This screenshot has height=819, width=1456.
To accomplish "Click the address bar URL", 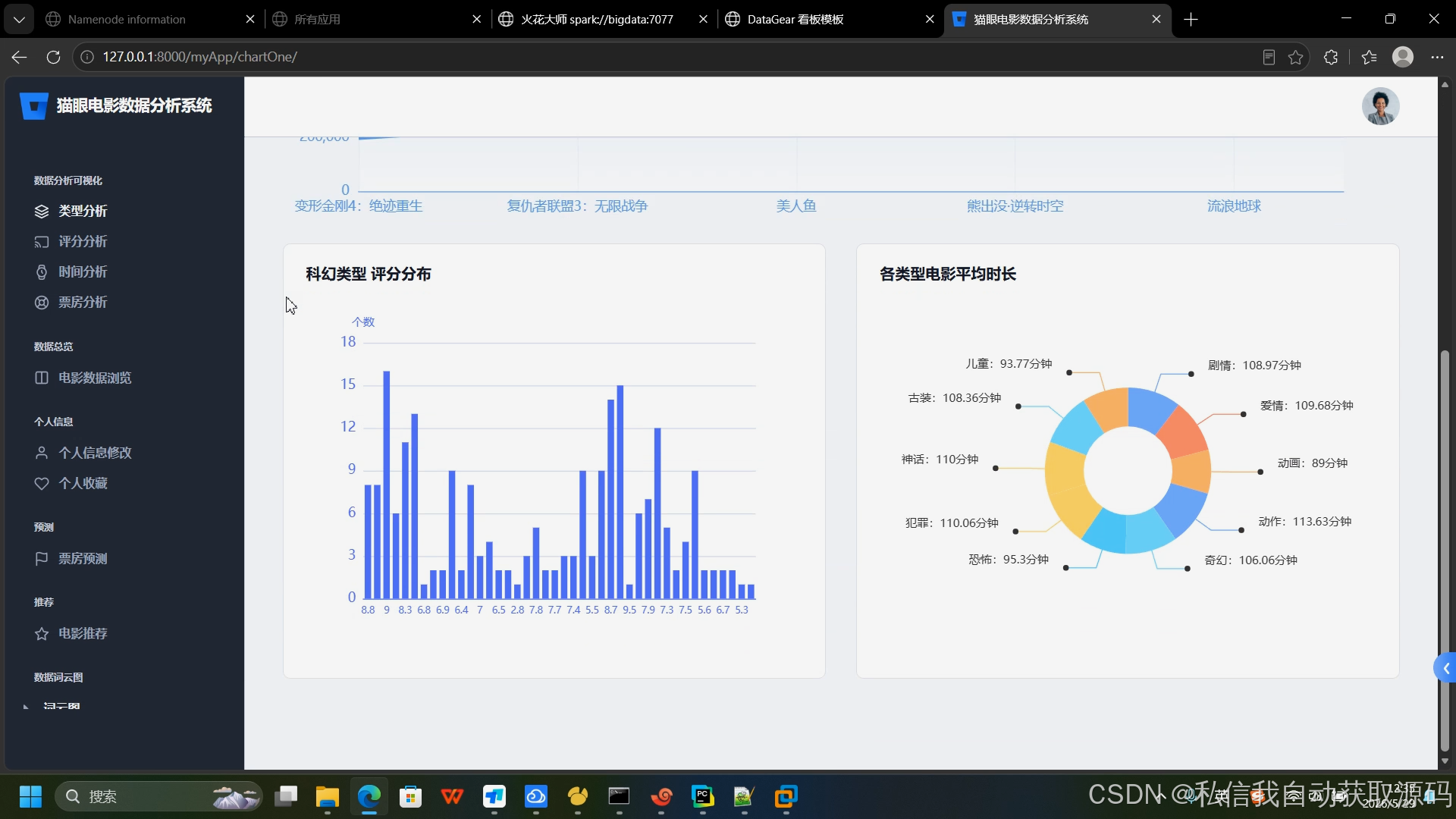I will 200,57.
